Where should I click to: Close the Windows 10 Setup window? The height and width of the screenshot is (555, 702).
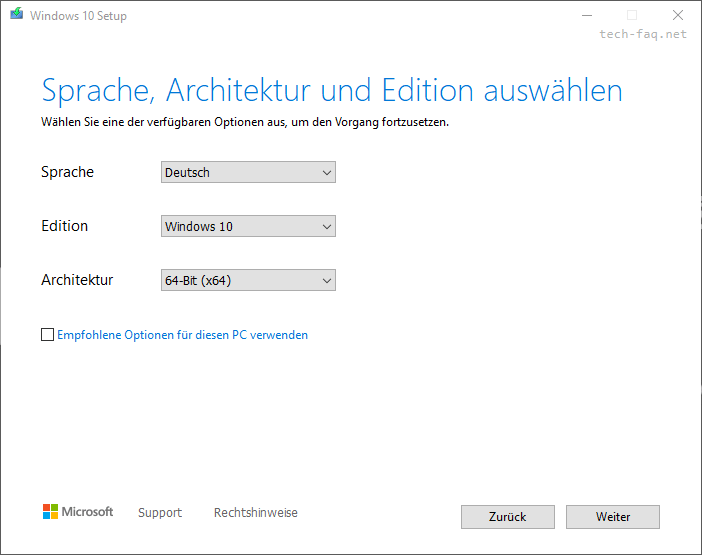(x=678, y=16)
